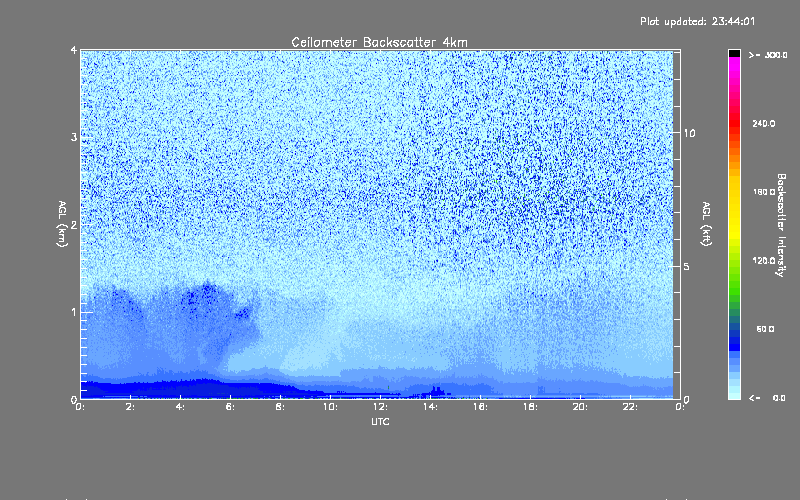Click the '>= 300.0' colorbar value
The image size is (800, 500).
pyautogui.click(x=768, y=55)
